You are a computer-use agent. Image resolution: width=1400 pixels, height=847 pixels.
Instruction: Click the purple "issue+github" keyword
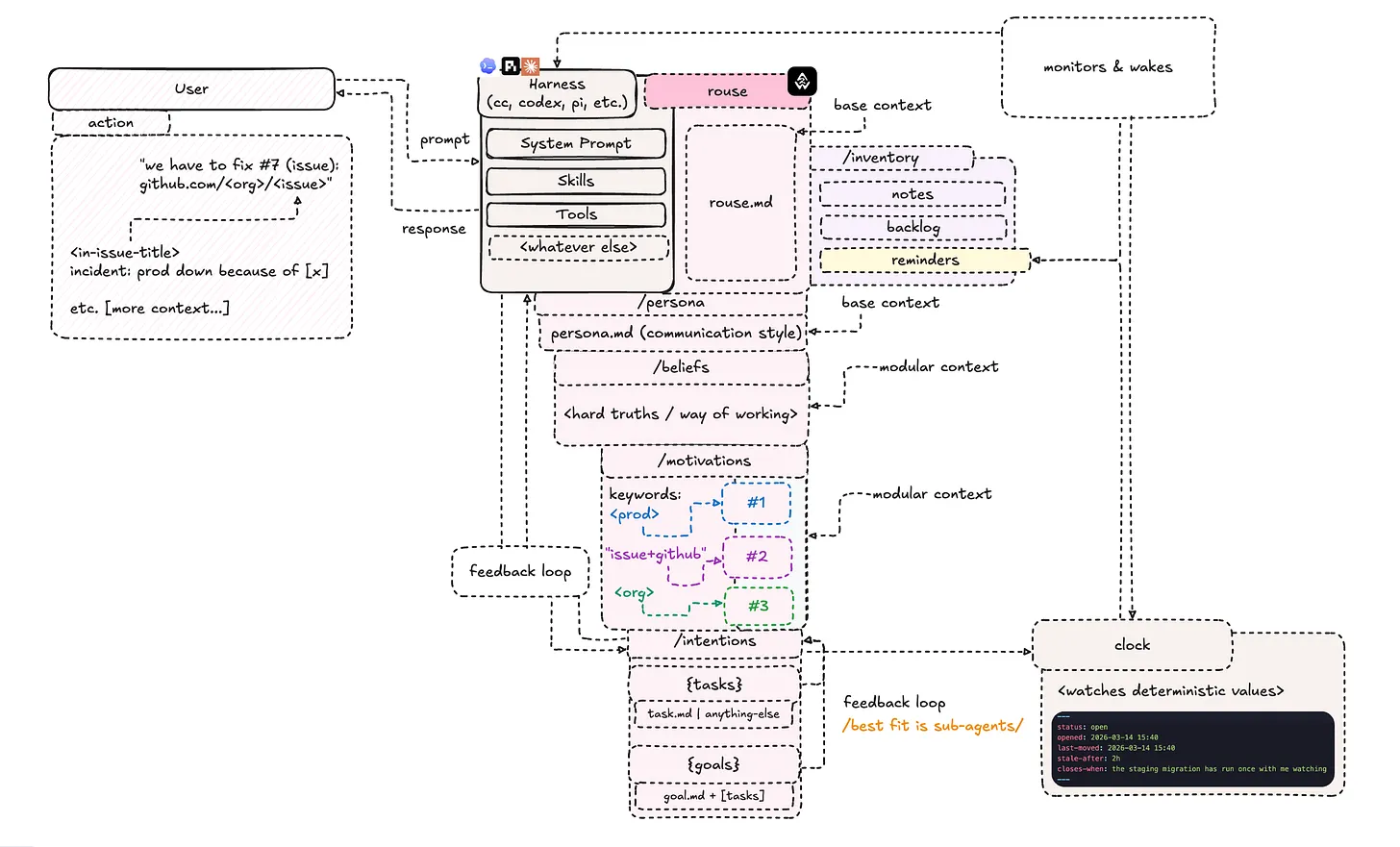(655, 555)
